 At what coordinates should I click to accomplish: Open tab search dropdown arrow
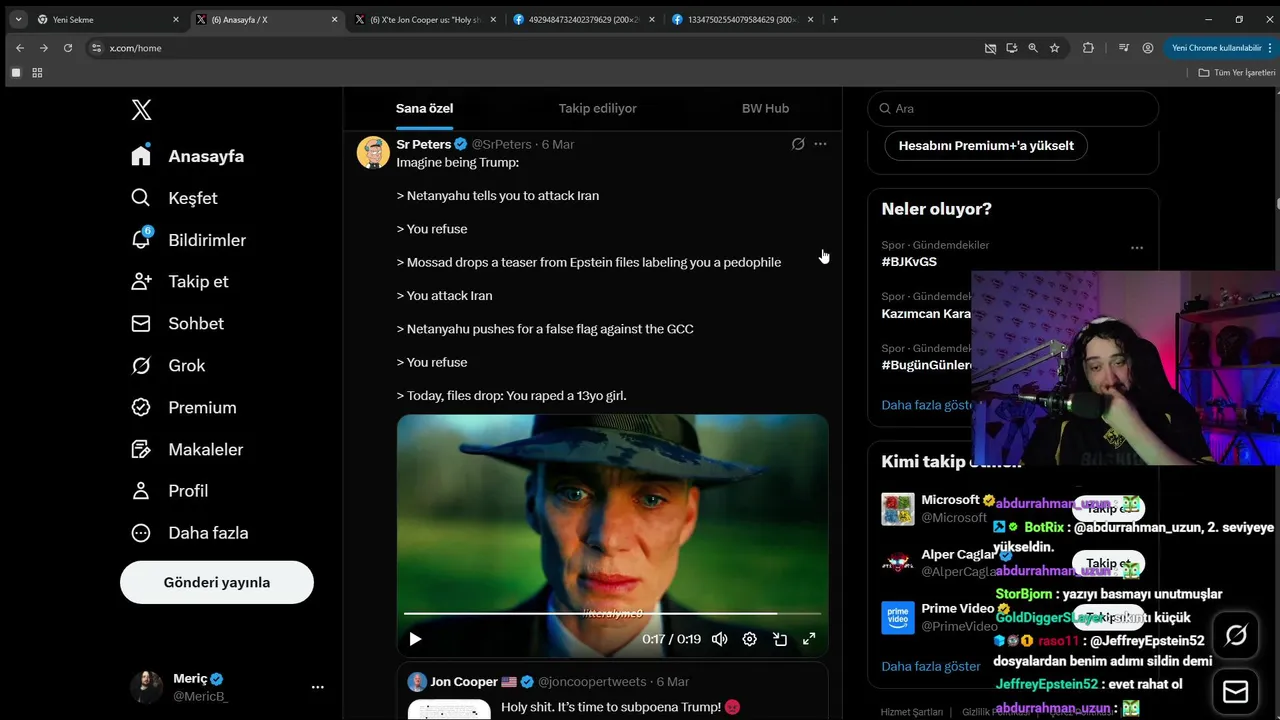[x=18, y=19]
